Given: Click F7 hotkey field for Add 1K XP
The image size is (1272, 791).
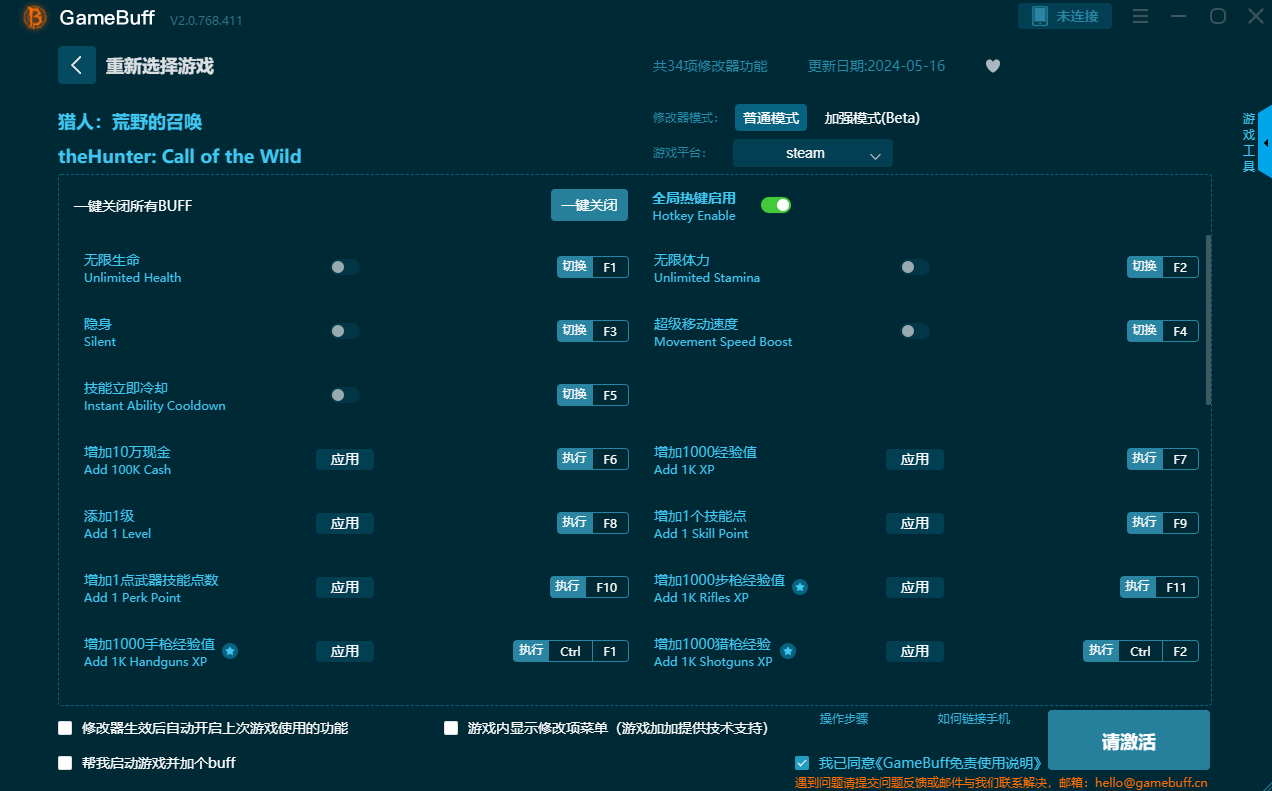Looking at the screenshot, I should [x=1180, y=459].
